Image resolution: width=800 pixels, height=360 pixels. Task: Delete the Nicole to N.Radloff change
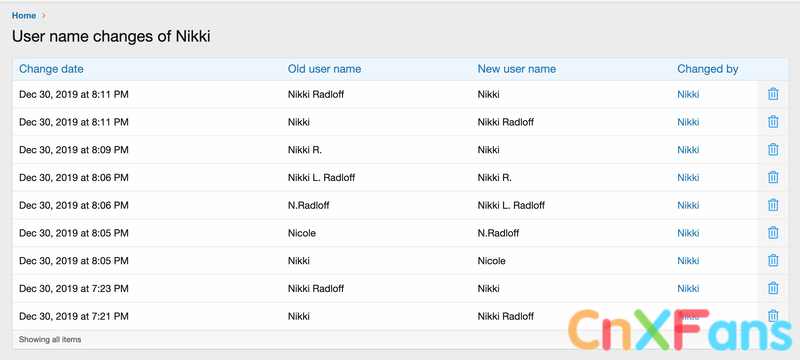pos(773,233)
